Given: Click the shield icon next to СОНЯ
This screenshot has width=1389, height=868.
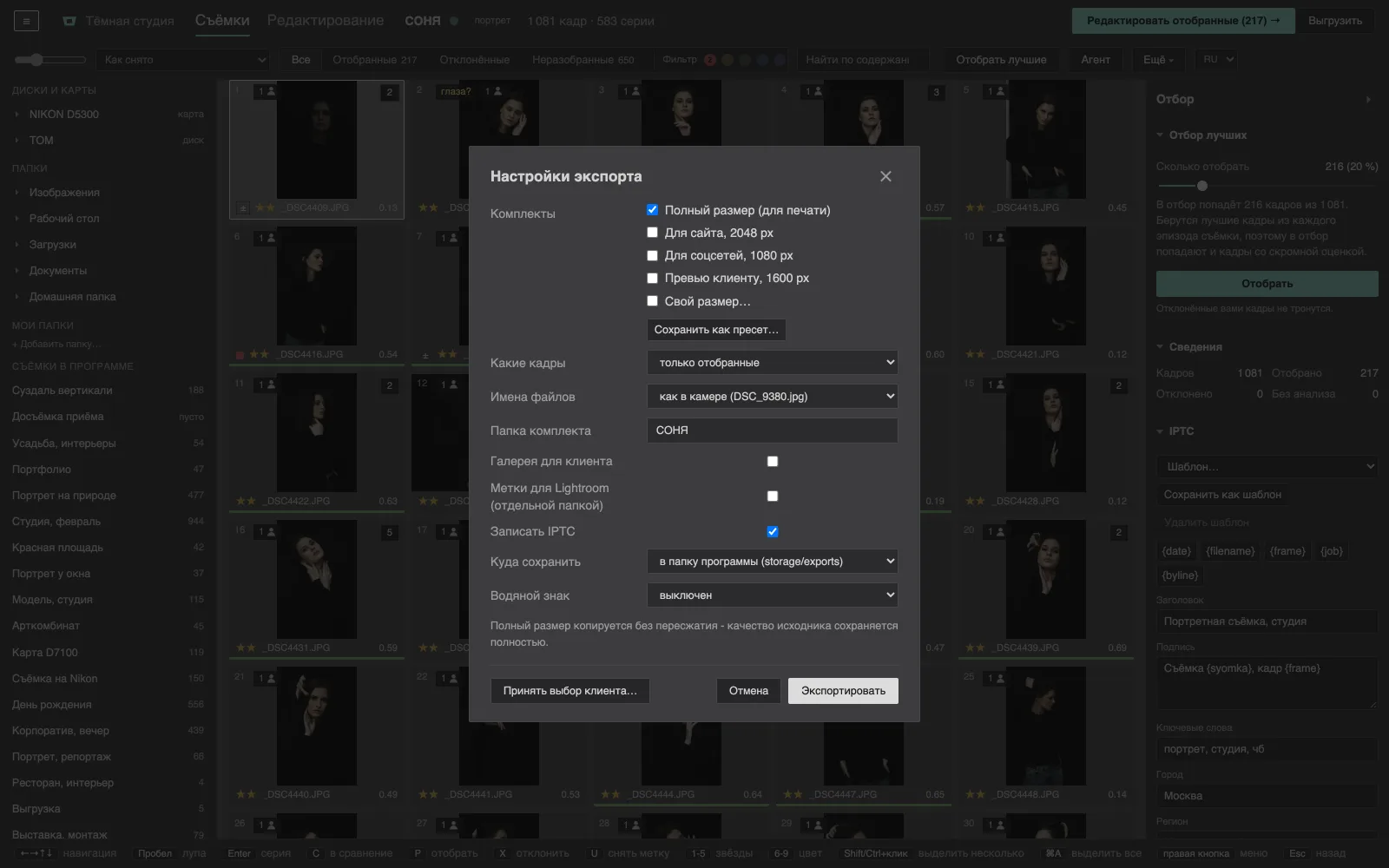Looking at the screenshot, I should pos(454,21).
